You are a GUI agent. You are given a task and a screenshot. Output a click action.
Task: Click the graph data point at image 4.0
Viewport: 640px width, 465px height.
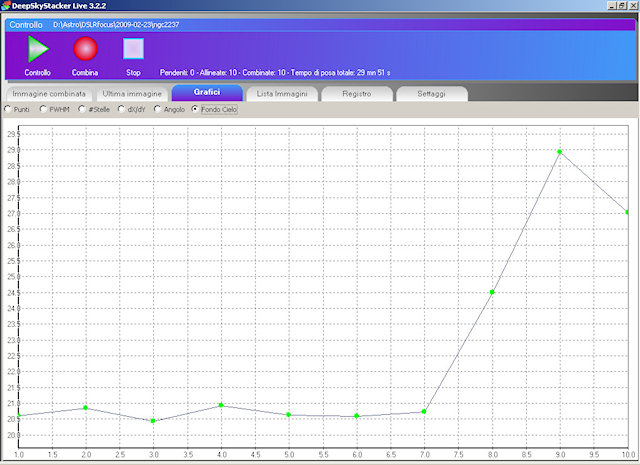pyautogui.click(x=221, y=405)
